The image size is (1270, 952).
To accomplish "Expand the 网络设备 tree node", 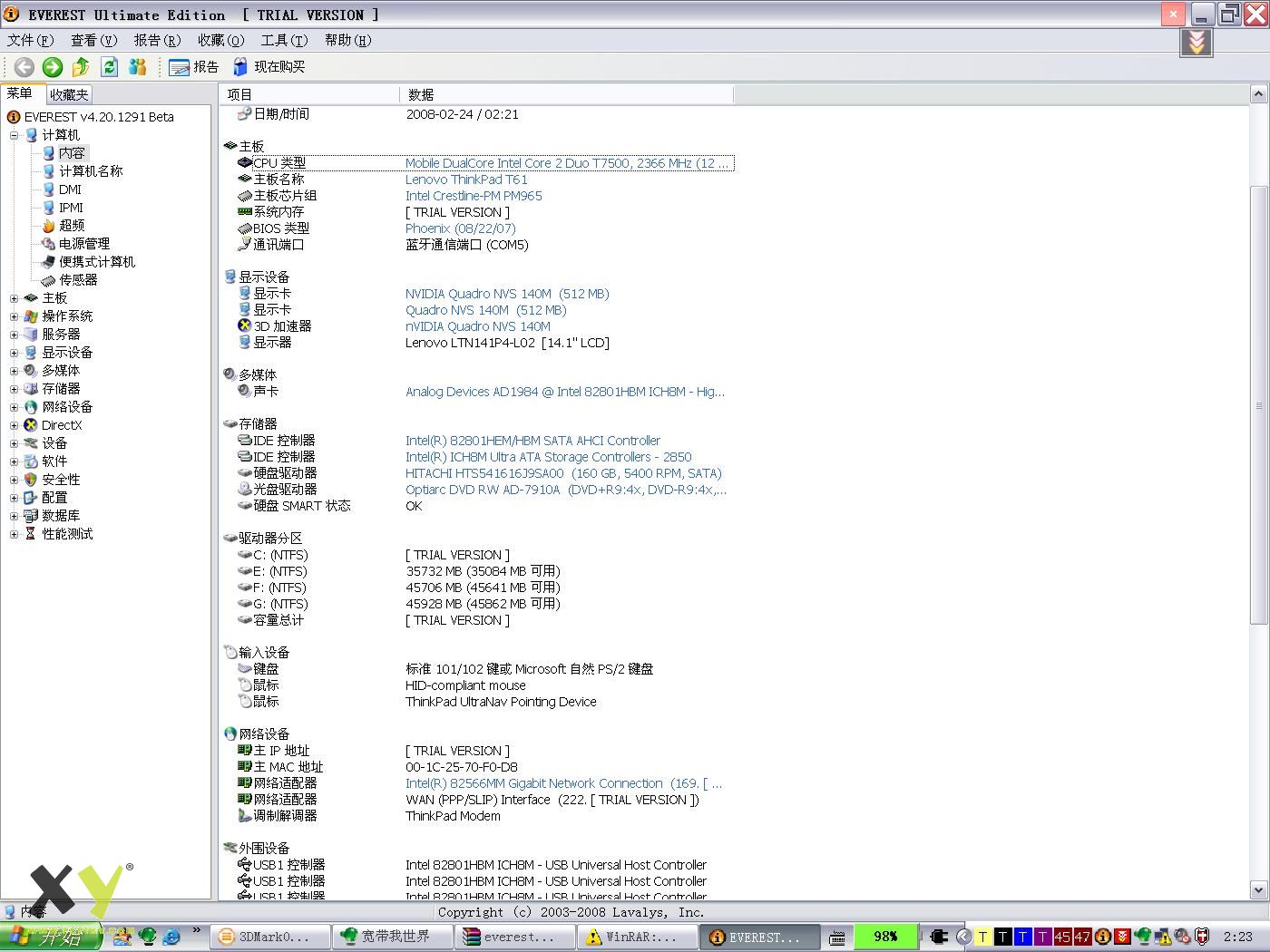I will click(14, 407).
